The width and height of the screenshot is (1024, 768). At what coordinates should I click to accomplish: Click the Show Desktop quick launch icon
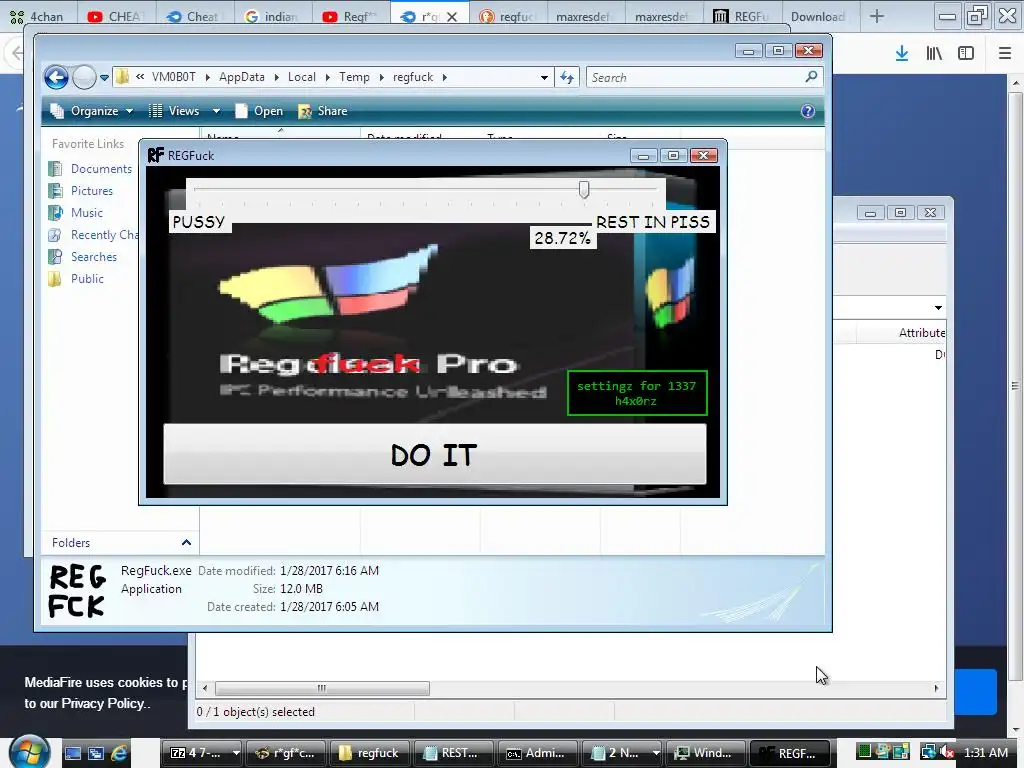(72, 753)
